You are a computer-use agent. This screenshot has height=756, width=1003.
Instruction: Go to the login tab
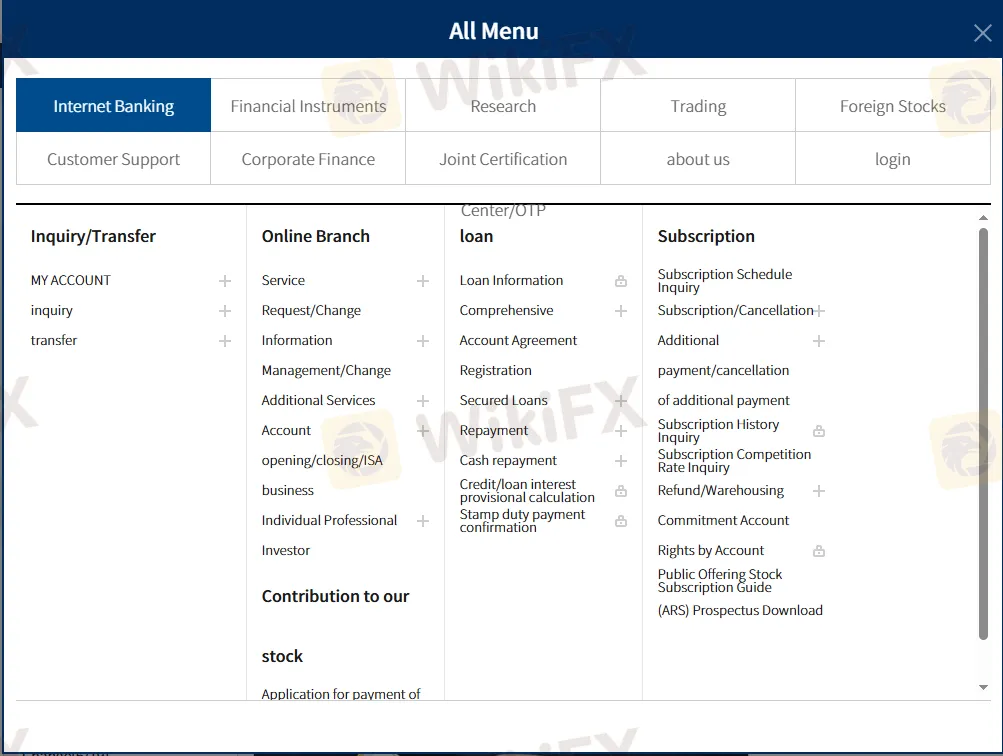(892, 159)
